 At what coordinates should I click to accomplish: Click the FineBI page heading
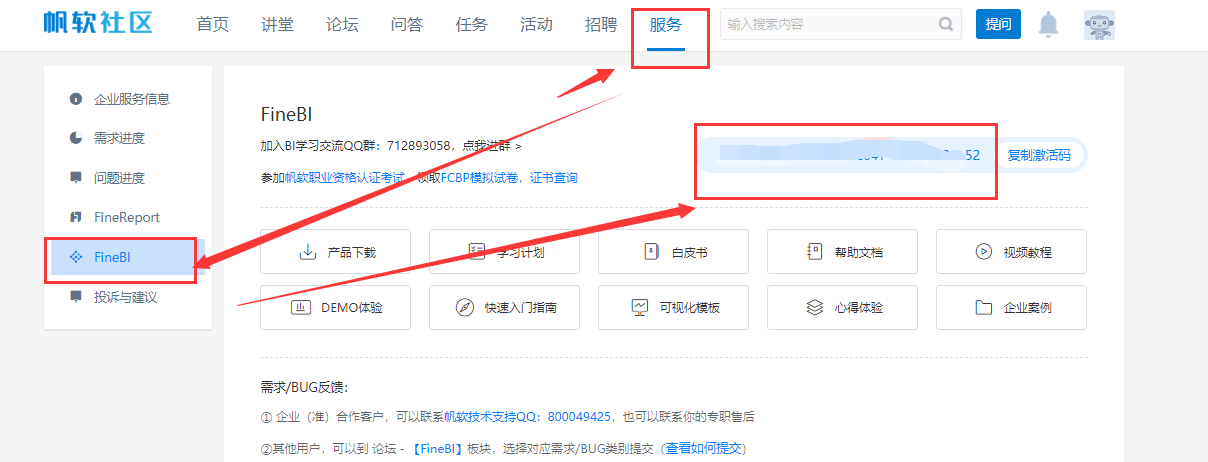tap(287, 113)
